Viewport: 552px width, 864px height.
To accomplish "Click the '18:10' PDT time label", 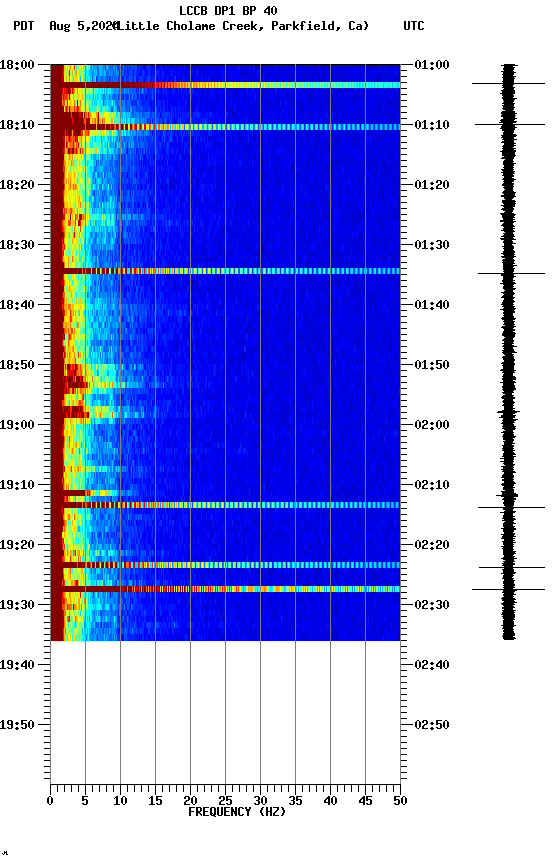I will click(x=17, y=125).
